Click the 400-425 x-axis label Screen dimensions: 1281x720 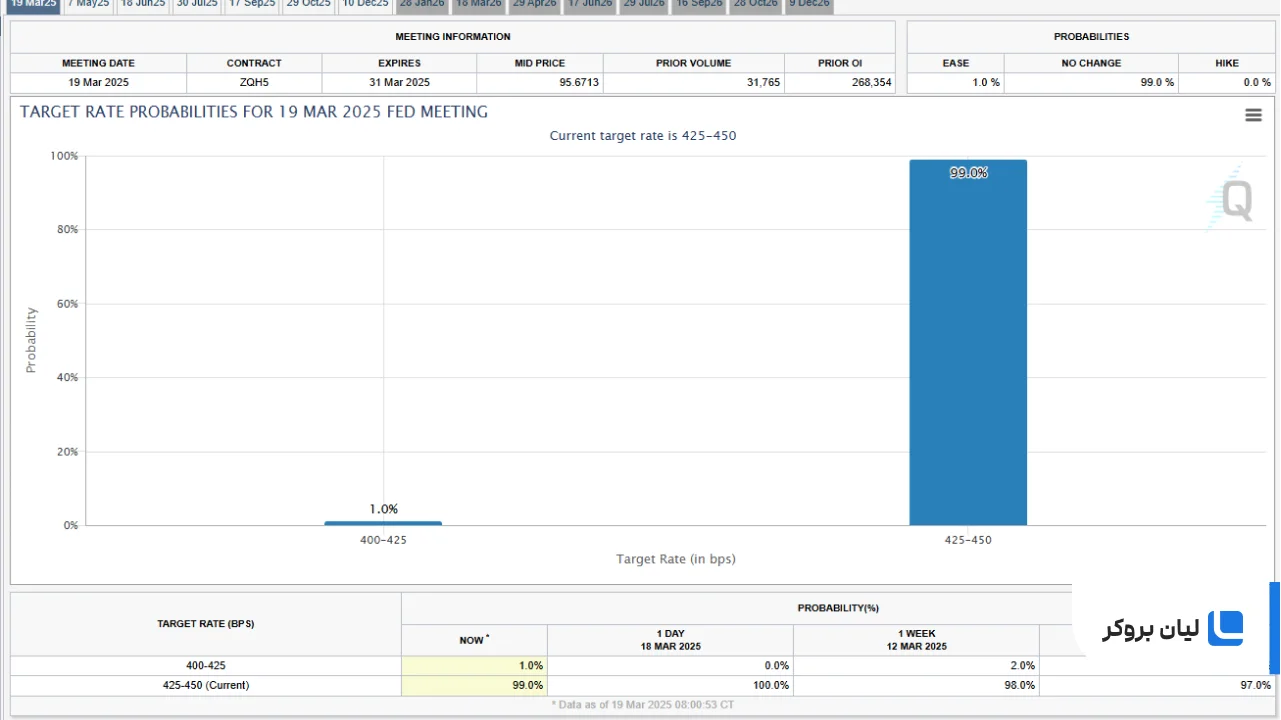383,540
